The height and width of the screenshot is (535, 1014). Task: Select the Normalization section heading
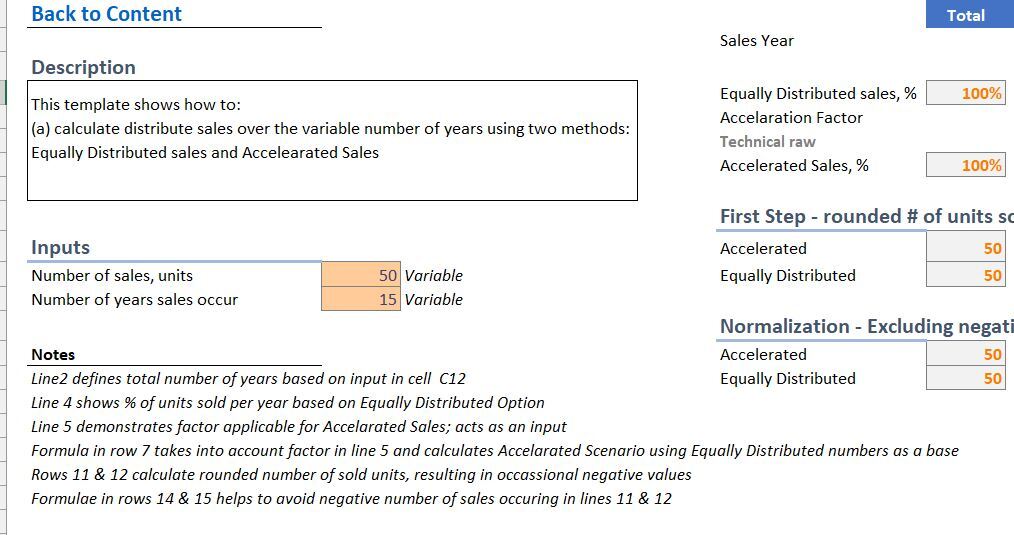[867, 326]
